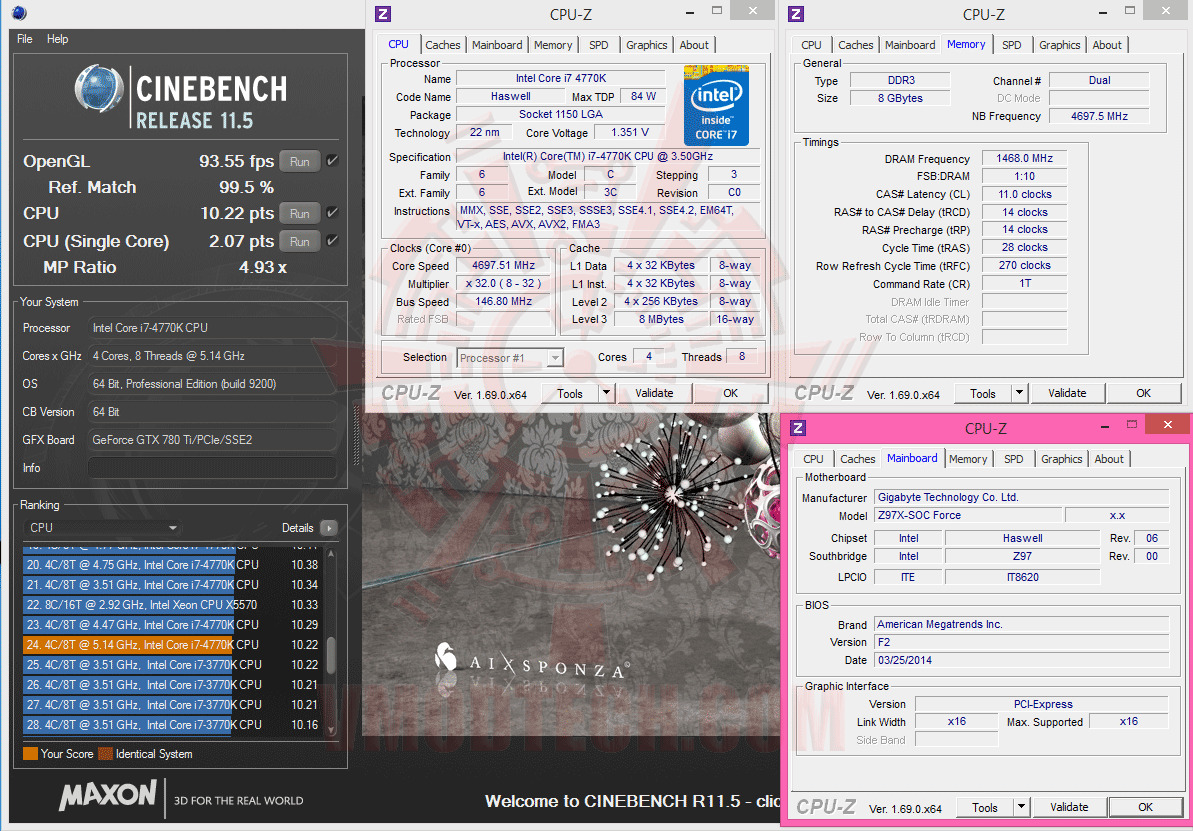The height and width of the screenshot is (831, 1193).
Task: Click the NB Frequency value 4697.5 MHz
Action: (1099, 116)
